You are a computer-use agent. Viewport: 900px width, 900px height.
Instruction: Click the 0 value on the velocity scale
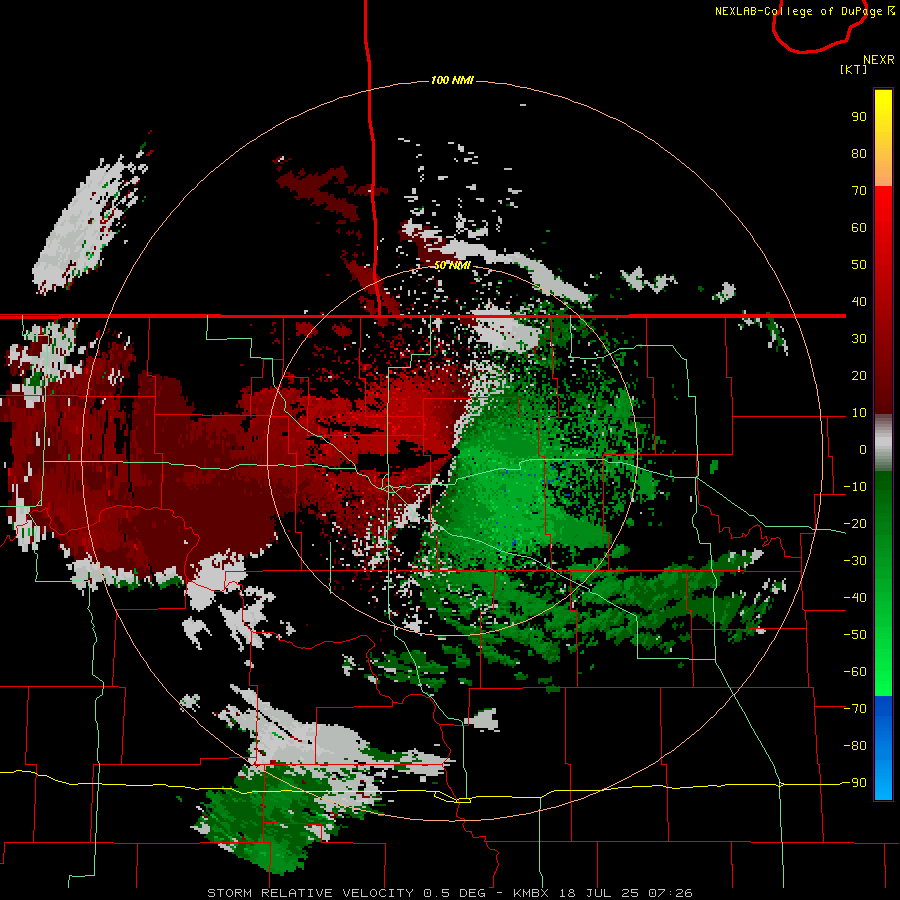(863, 450)
